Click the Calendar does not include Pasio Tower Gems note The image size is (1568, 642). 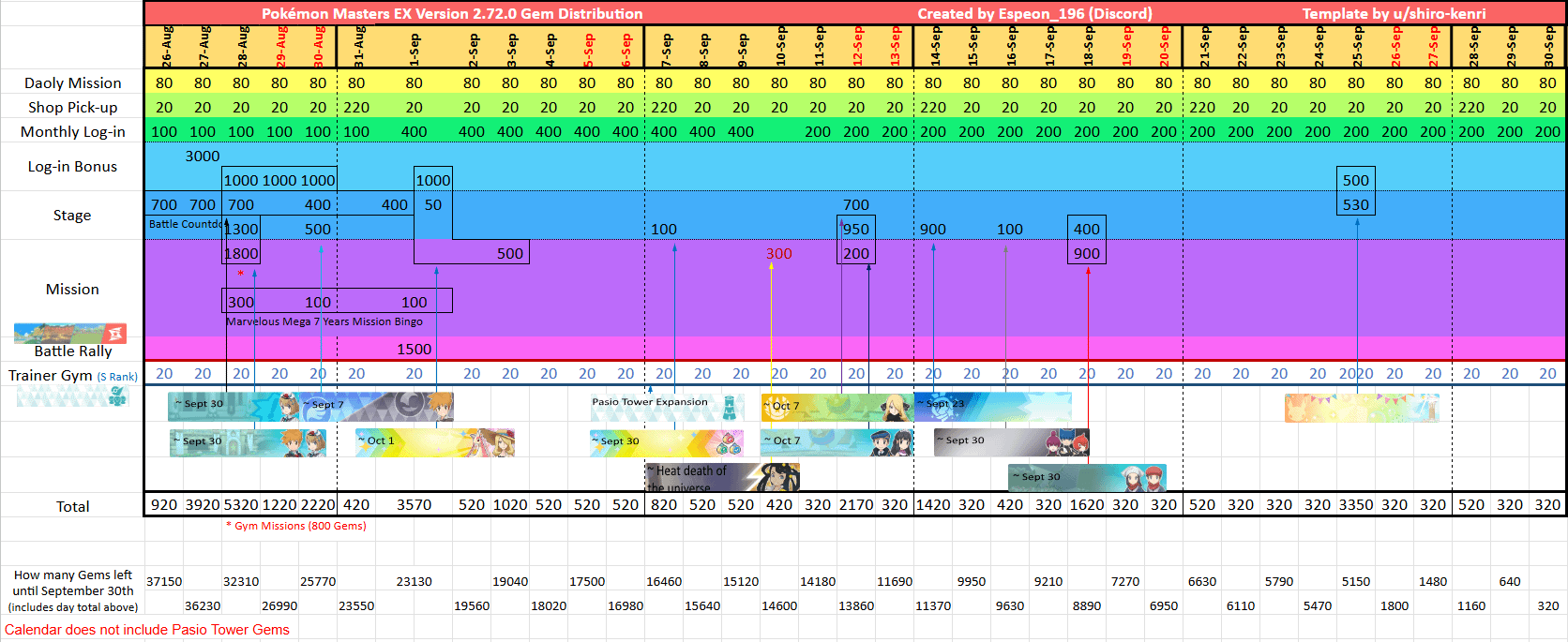click(x=147, y=630)
